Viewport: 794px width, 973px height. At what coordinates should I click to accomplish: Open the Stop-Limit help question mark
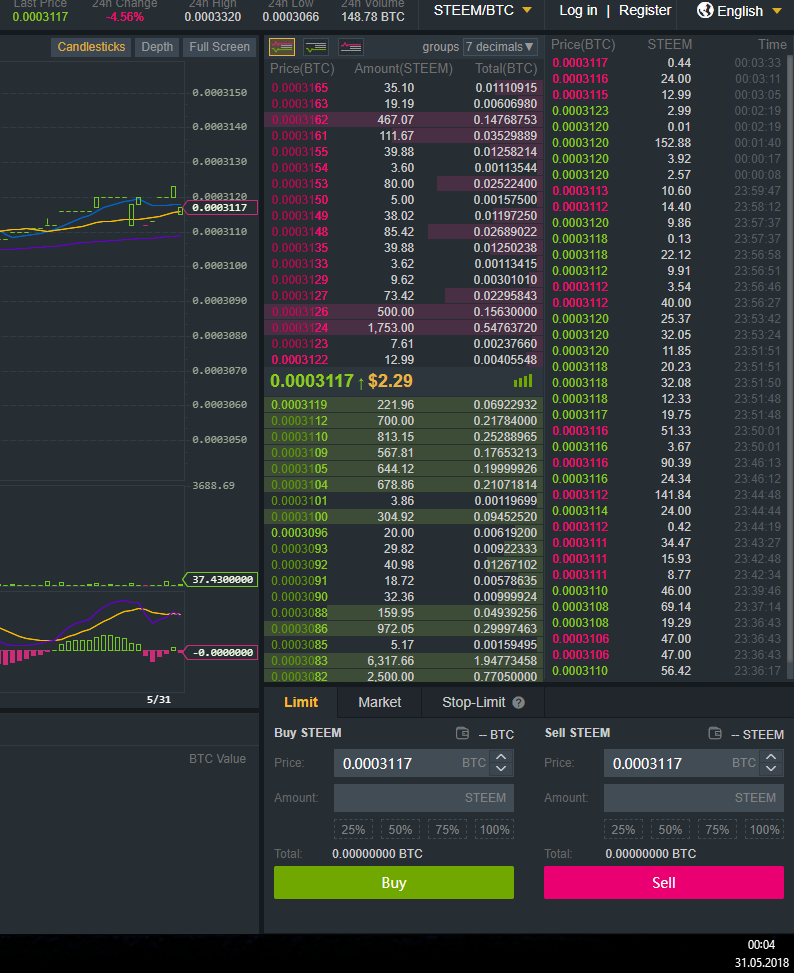[519, 702]
